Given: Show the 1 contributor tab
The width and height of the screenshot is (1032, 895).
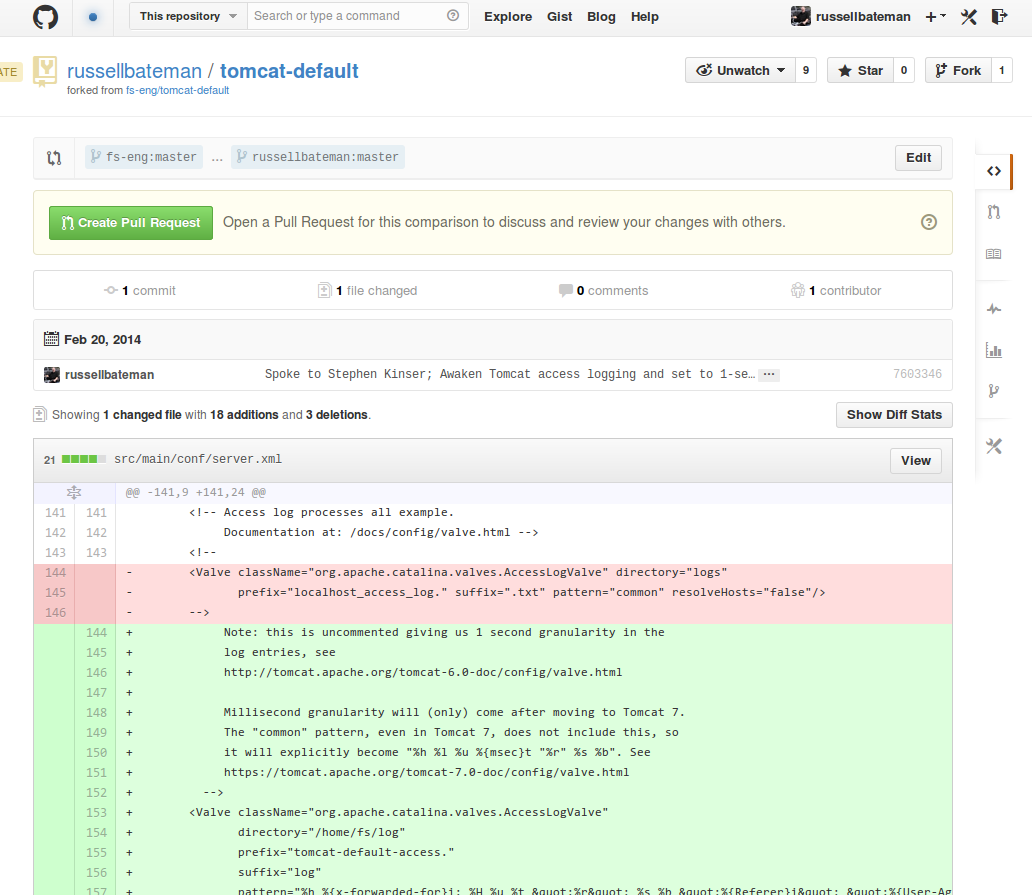Looking at the screenshot, I should [x=836, y=291].
